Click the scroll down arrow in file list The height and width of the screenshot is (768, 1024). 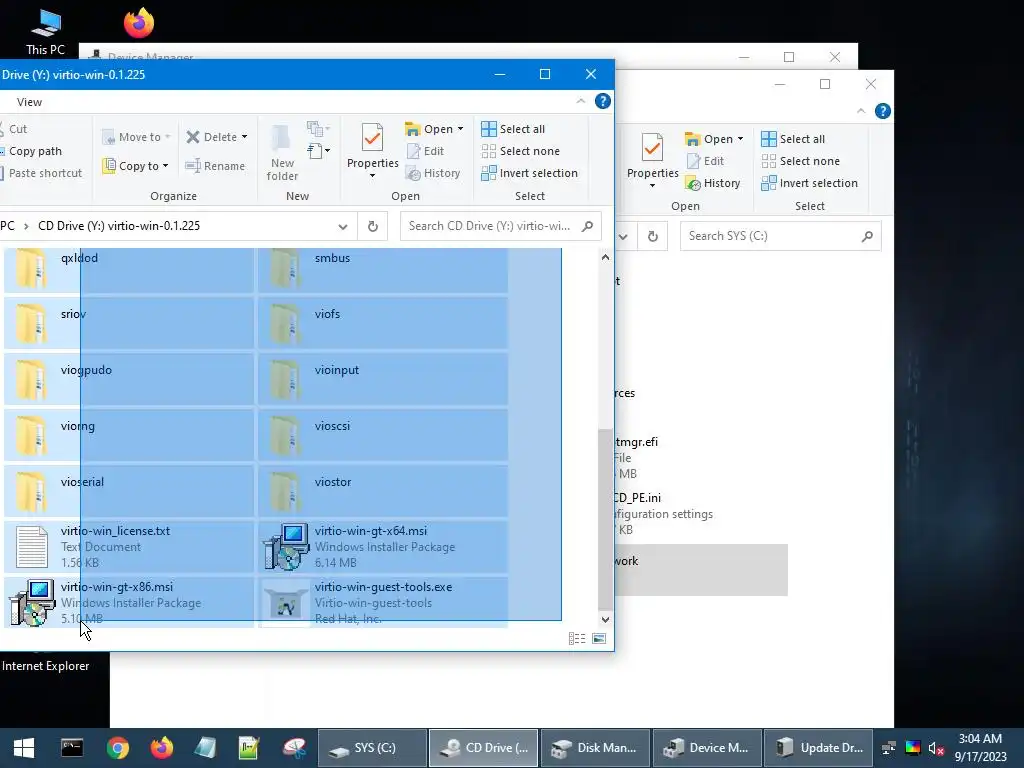tap(605, 619)
